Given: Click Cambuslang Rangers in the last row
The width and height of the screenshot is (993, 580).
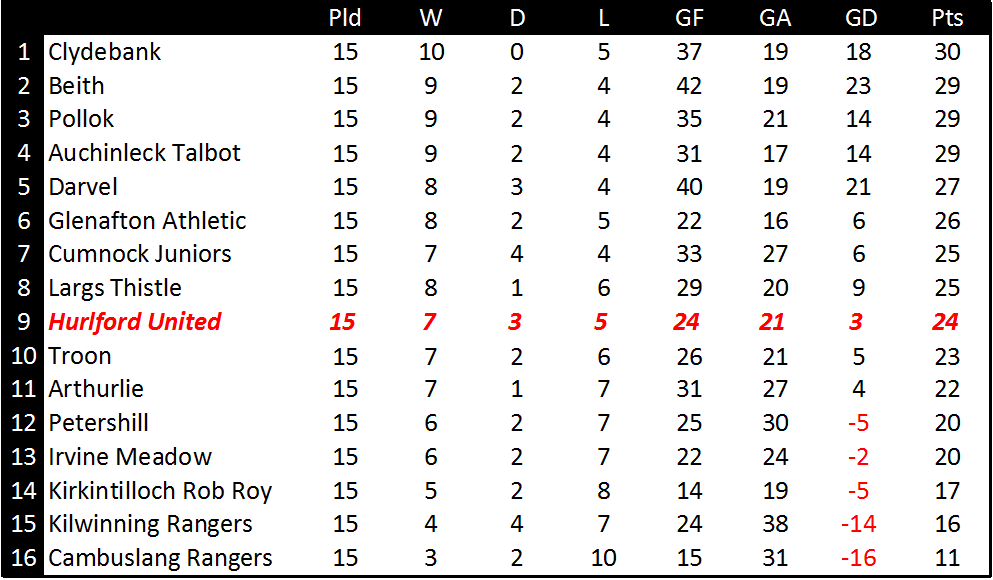Looking at the screenshot, I should tap(160, 558).
